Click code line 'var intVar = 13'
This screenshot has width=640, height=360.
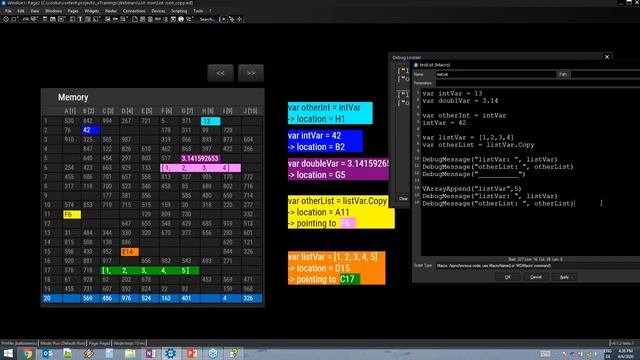click(452, 93)
